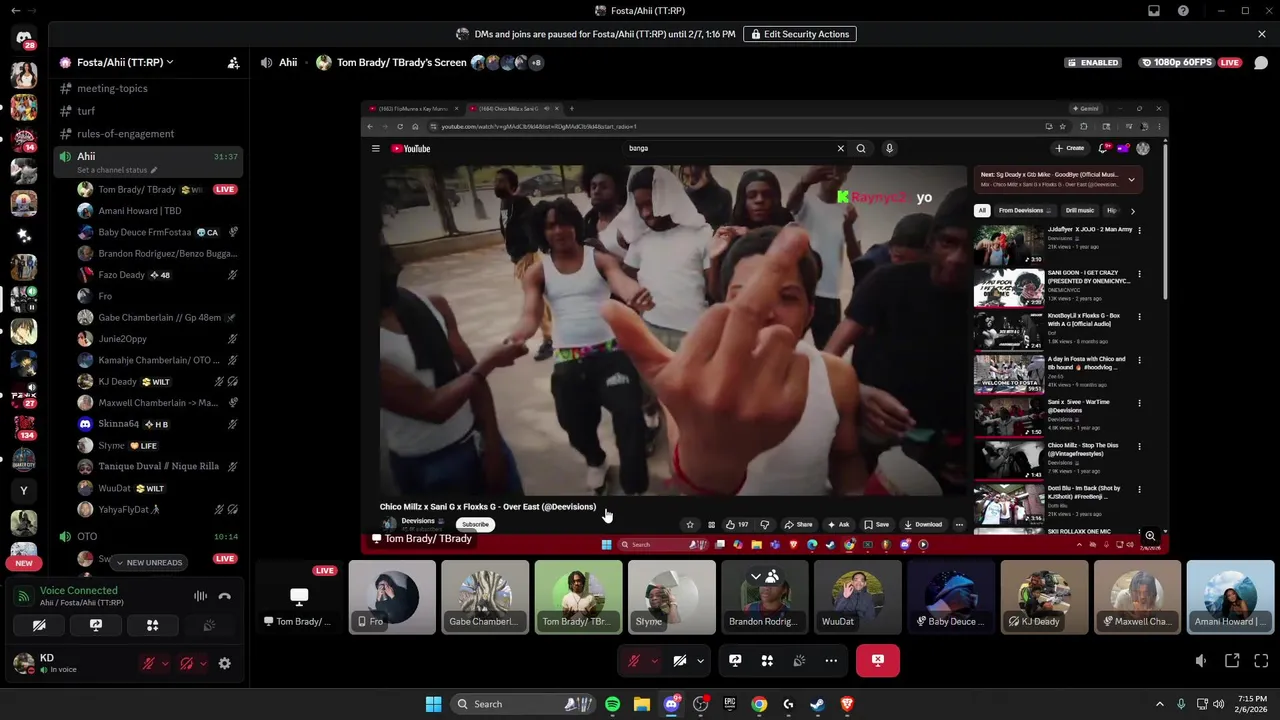Screen dimensions: 1280x720
Task: Turn on camera in the bottom call bar
Action: click(x=679, y=660)
